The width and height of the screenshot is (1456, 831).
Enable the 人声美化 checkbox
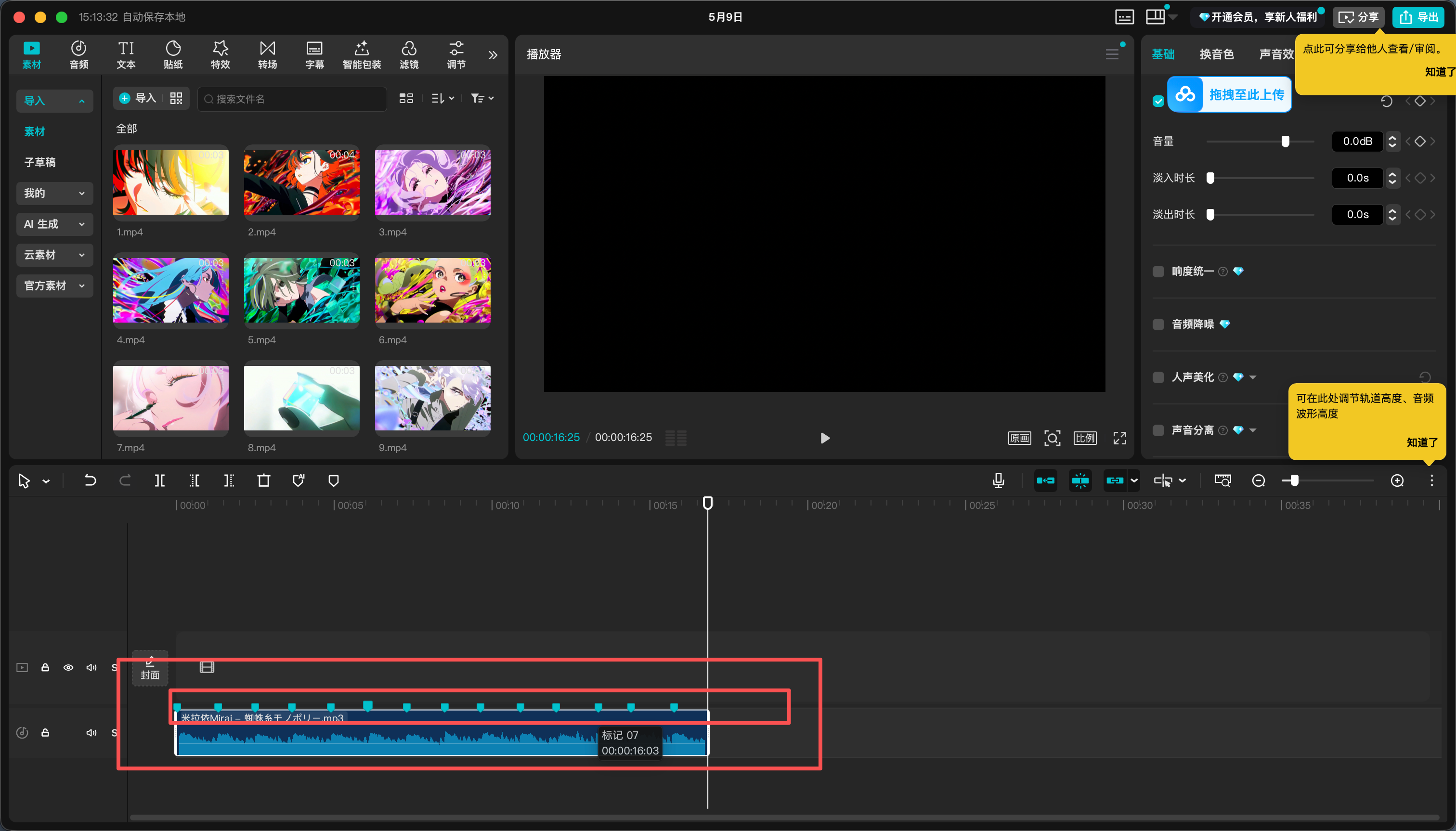1158,377
